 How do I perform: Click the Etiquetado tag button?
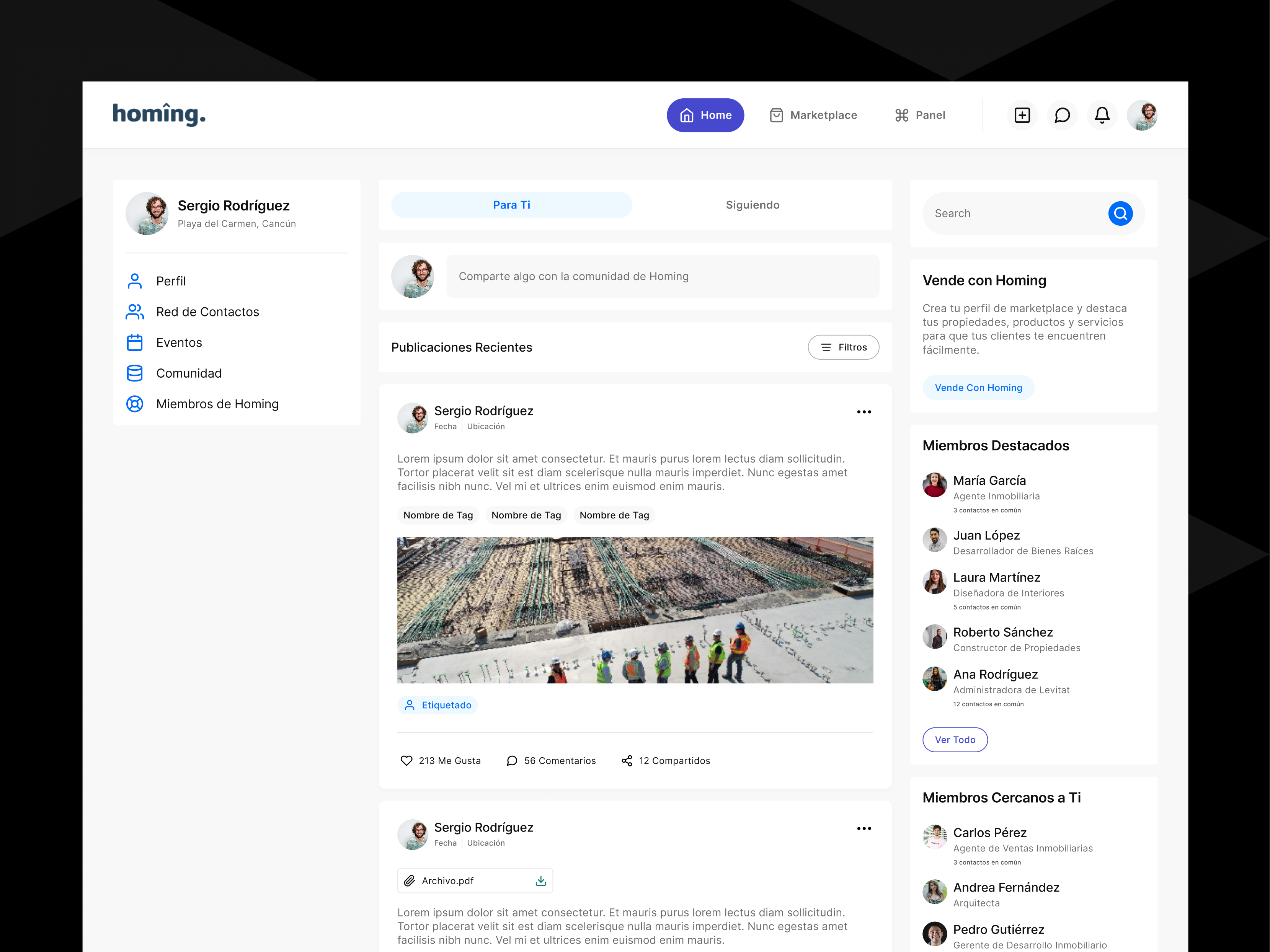click(x=437, y=705)
